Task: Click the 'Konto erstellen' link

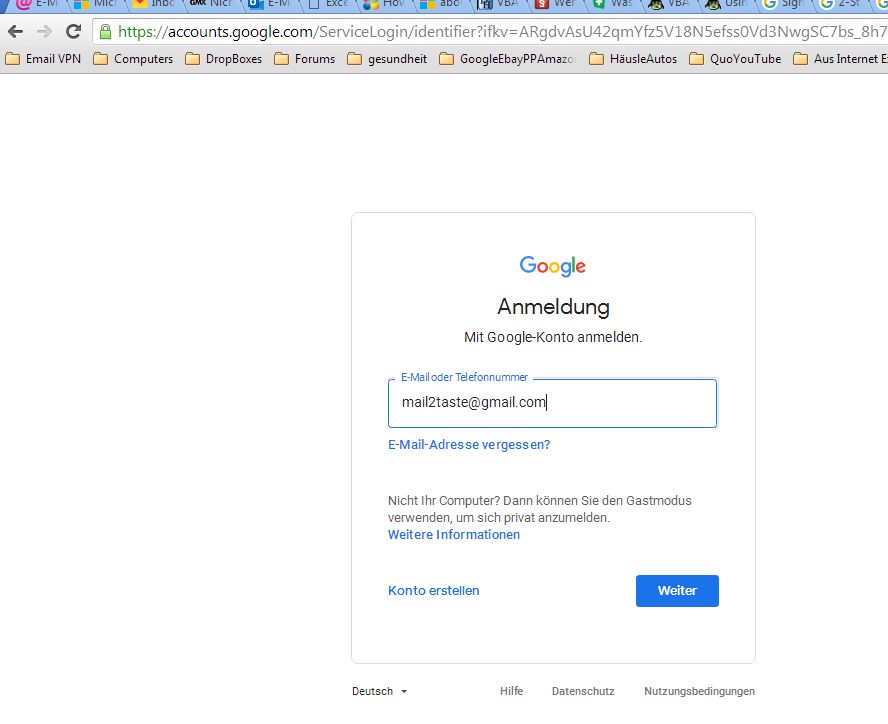Action: (x=434, y=590)
